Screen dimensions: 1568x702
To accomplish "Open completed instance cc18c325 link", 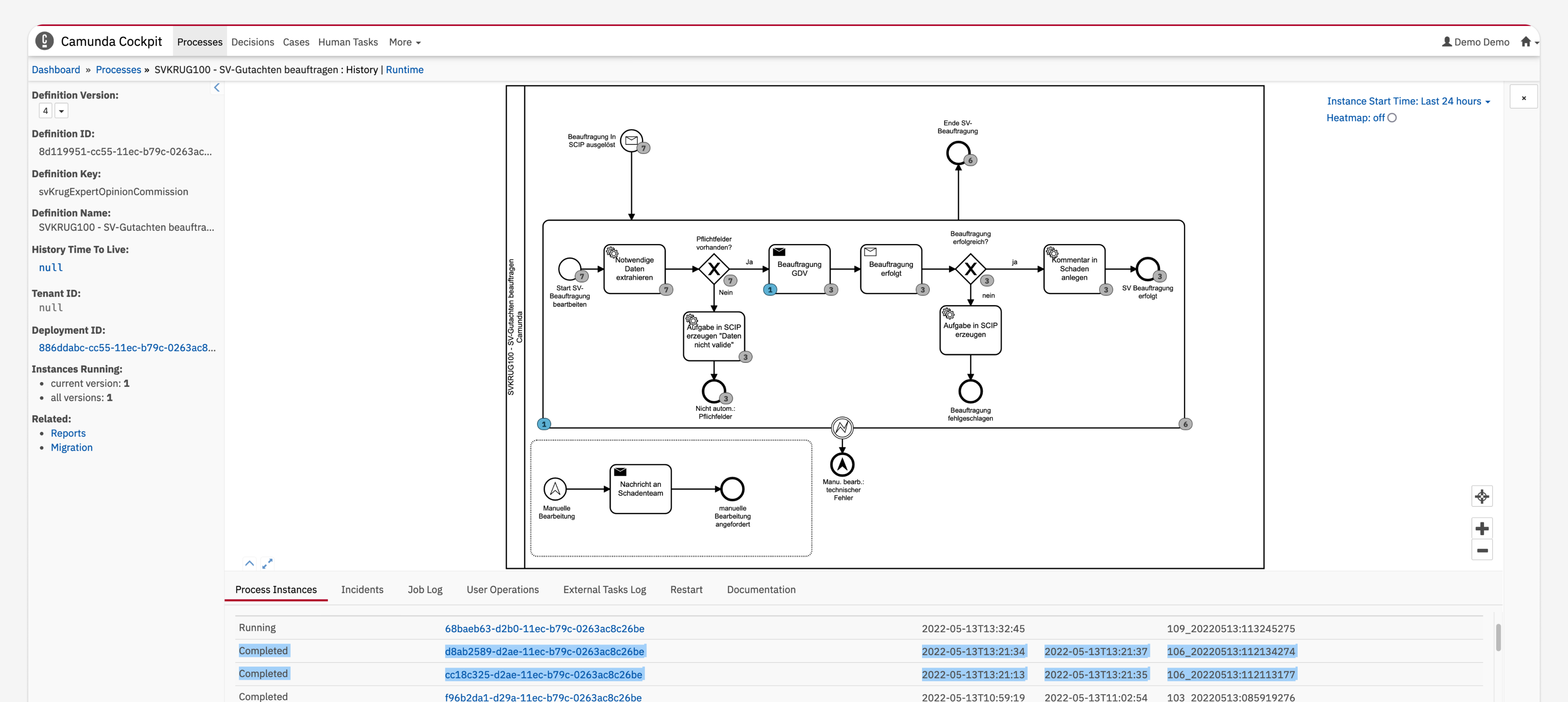I will pyautogui.click(x=543, y=675).
